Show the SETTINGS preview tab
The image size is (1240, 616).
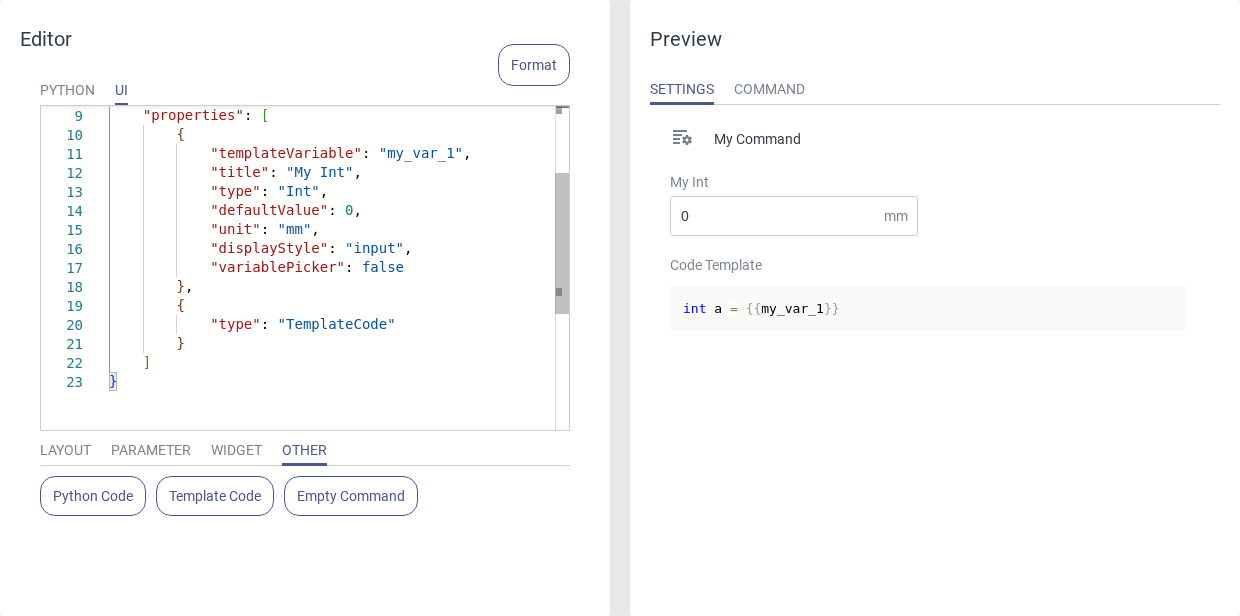coord(682,89)
